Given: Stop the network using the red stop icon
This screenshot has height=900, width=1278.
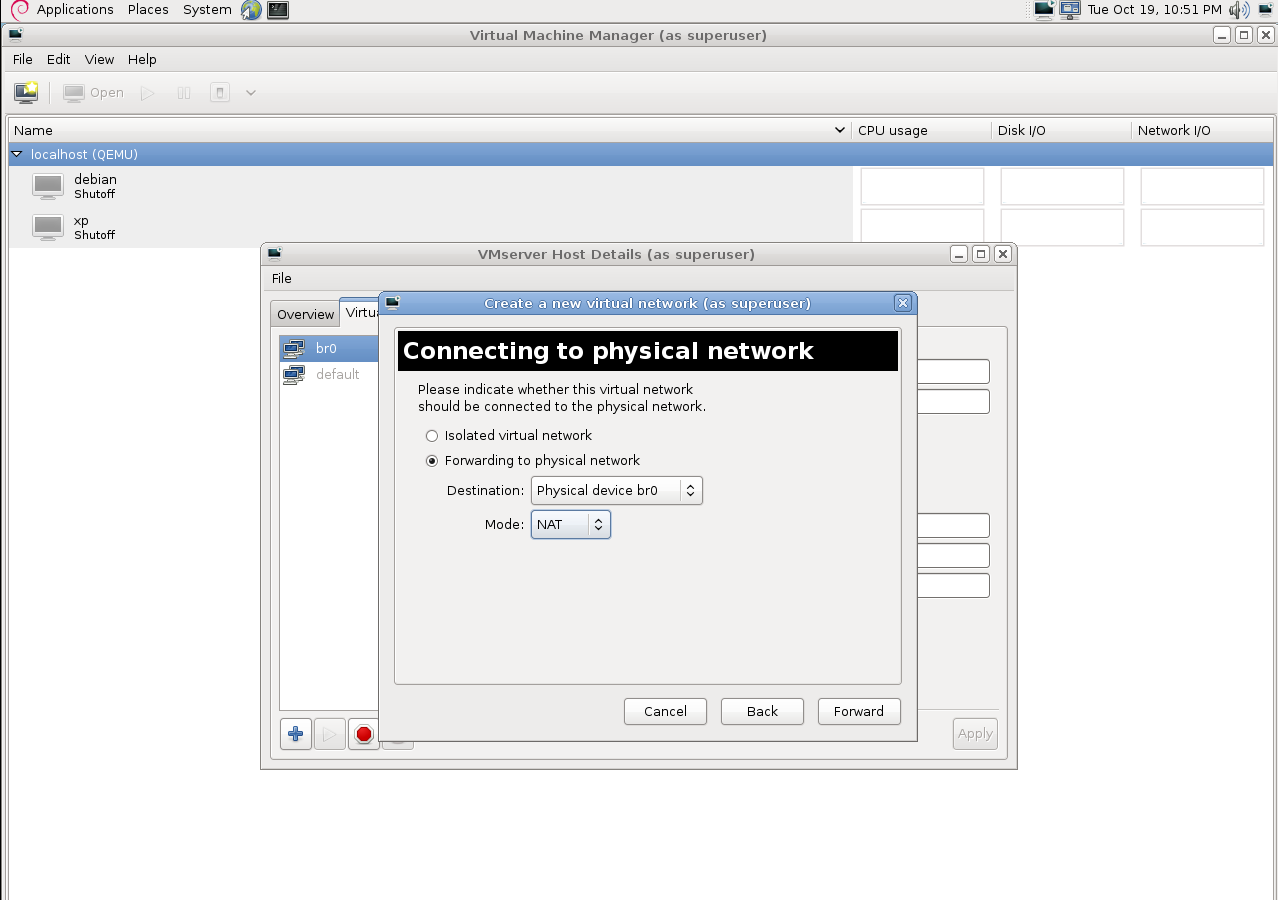Looking at the screenshot, I should (x=364, y=734).
